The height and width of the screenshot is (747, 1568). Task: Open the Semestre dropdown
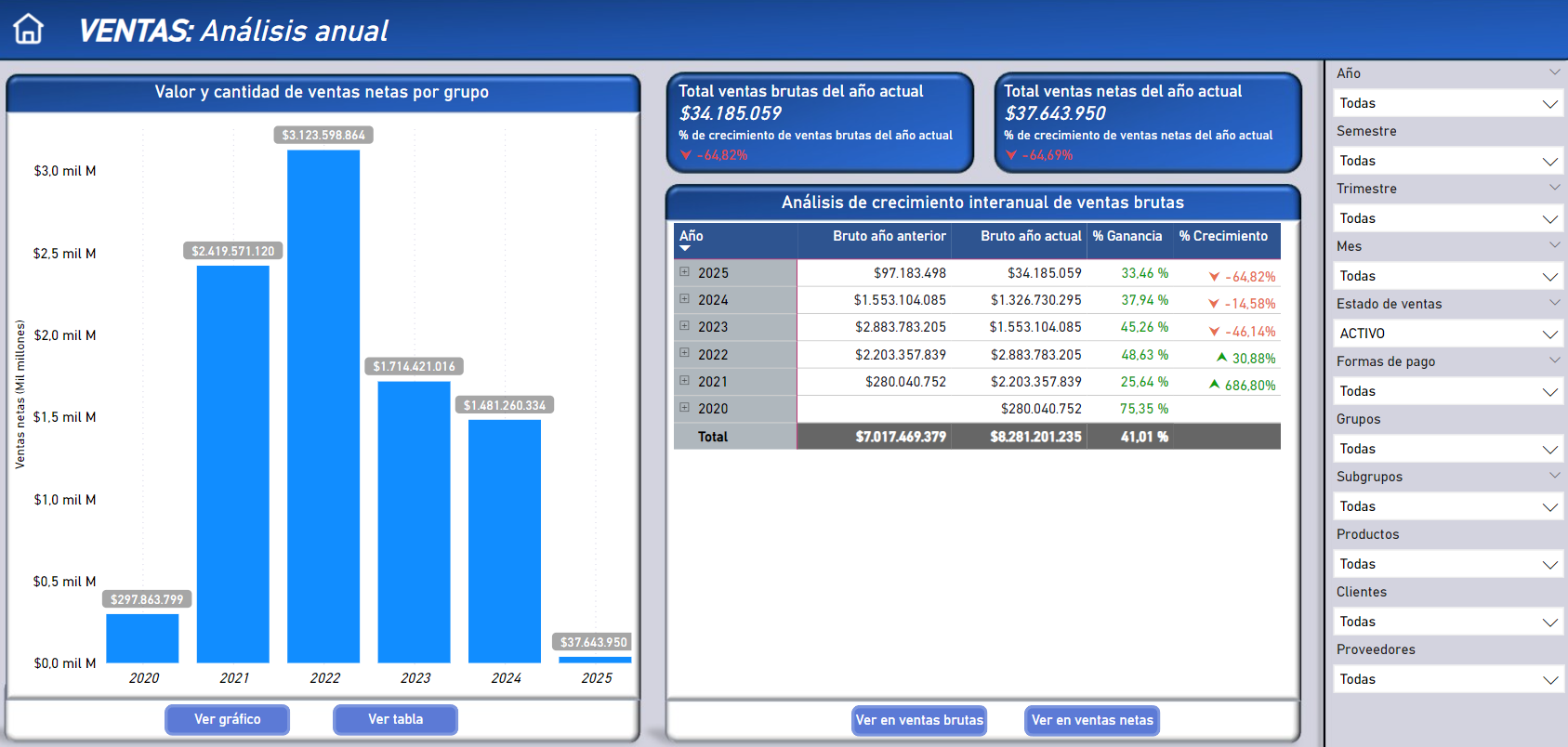[x=1447, y=161]
